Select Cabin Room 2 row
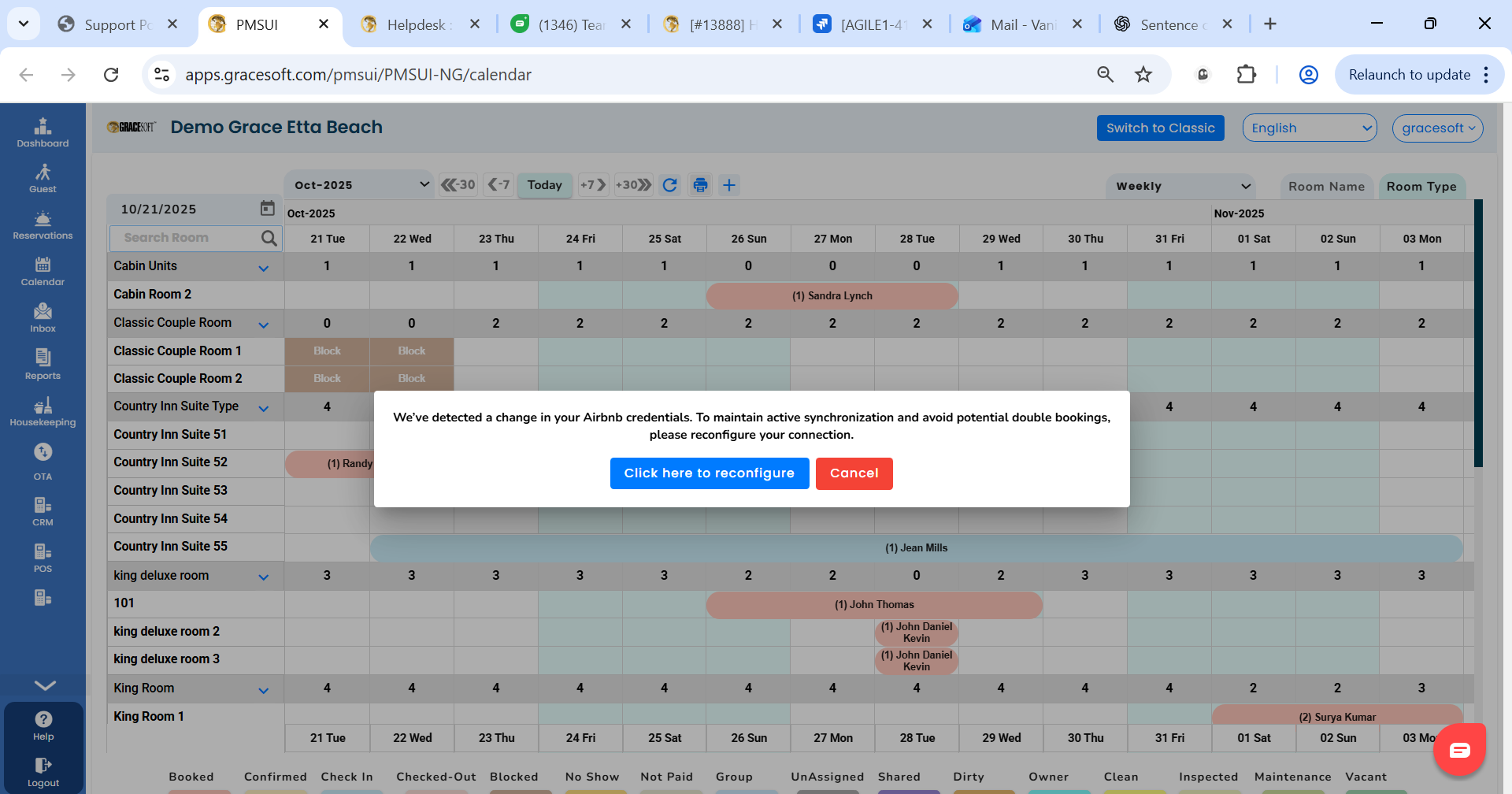Viewport: 1512px width, 794px height. tap(195, 294)
